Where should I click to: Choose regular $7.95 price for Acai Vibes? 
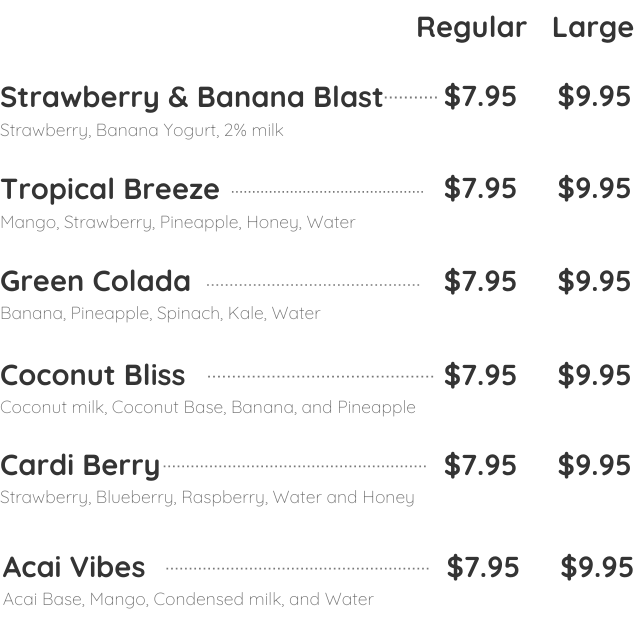tap(483, 567)
